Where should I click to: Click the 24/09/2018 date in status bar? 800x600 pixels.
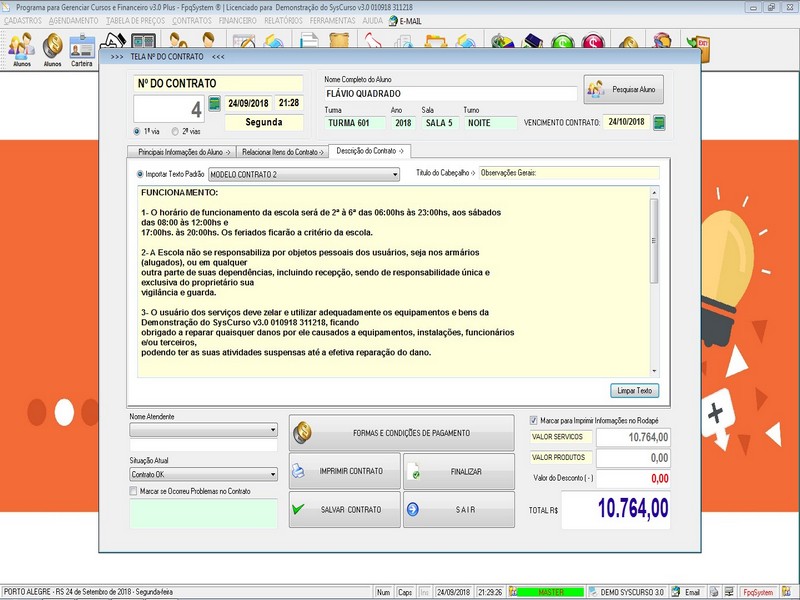454,592
